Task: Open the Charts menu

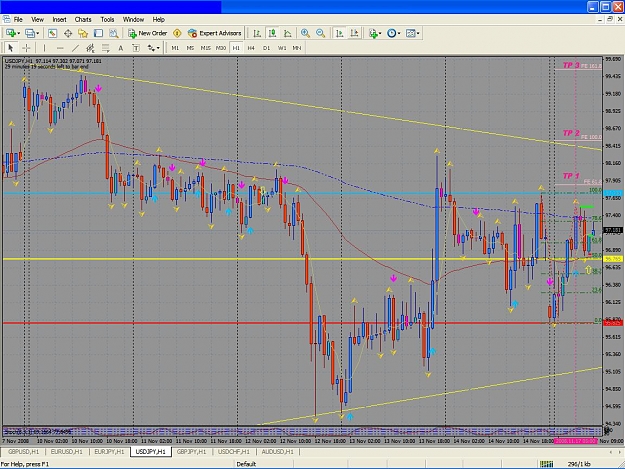Action: (x=83, y=19)
